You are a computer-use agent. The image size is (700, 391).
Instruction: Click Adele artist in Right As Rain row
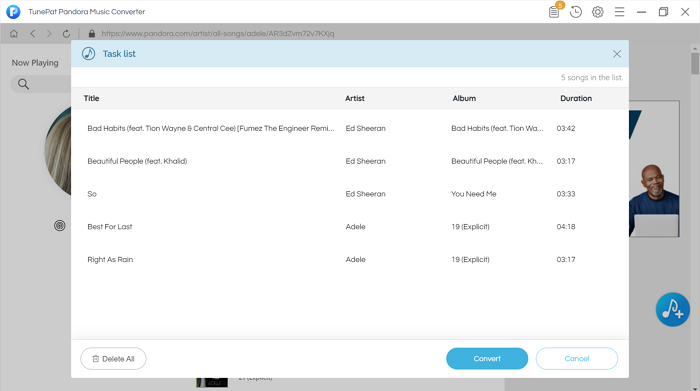(x=355, y=259)
